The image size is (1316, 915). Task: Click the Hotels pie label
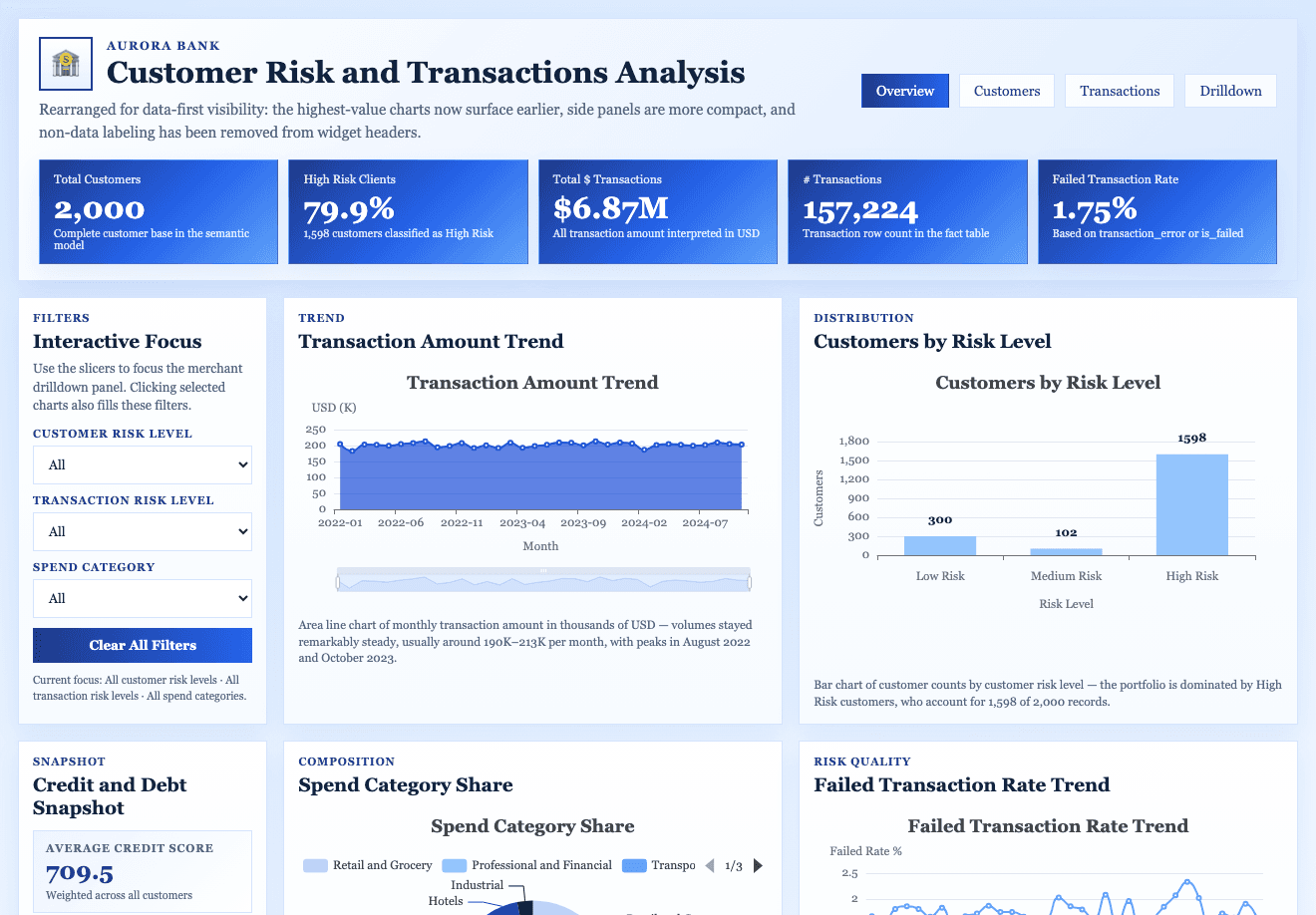[446, 901]
